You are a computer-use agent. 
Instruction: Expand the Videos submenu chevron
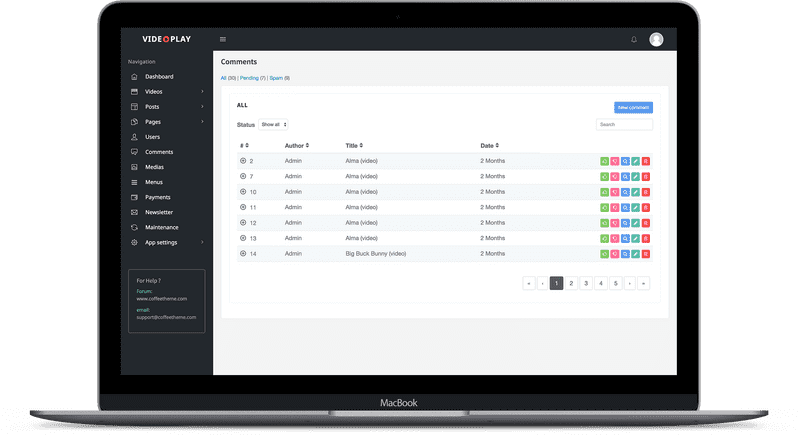pyautogui.click(x=202, y=92)
